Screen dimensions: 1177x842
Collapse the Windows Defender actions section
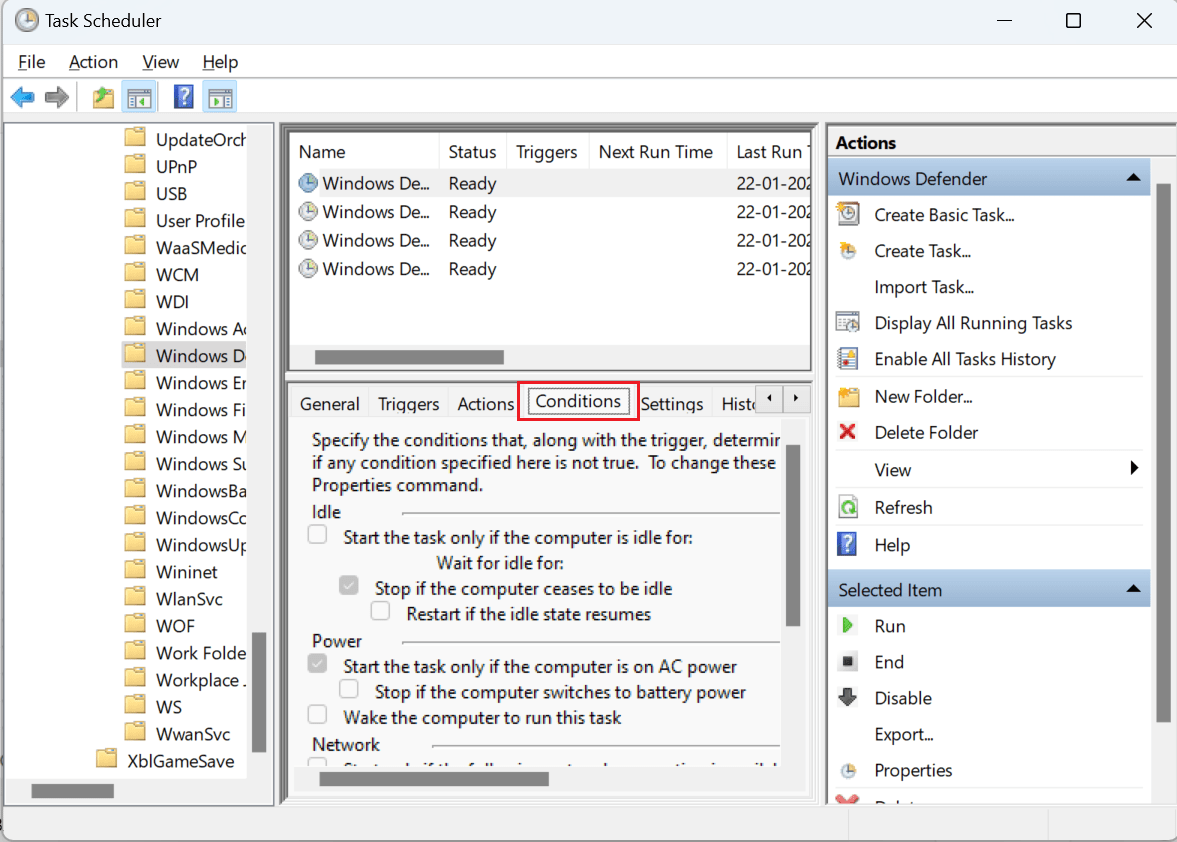coord(1133,176)
